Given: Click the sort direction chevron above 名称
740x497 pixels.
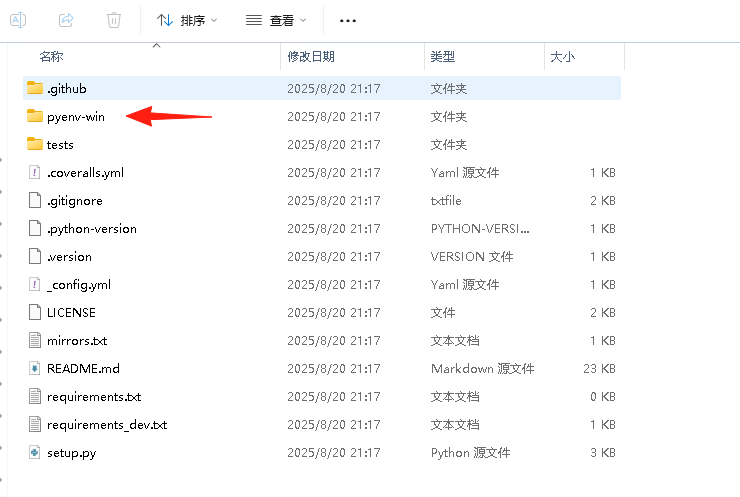Looking at the screenshot, I should pos(157,45).
